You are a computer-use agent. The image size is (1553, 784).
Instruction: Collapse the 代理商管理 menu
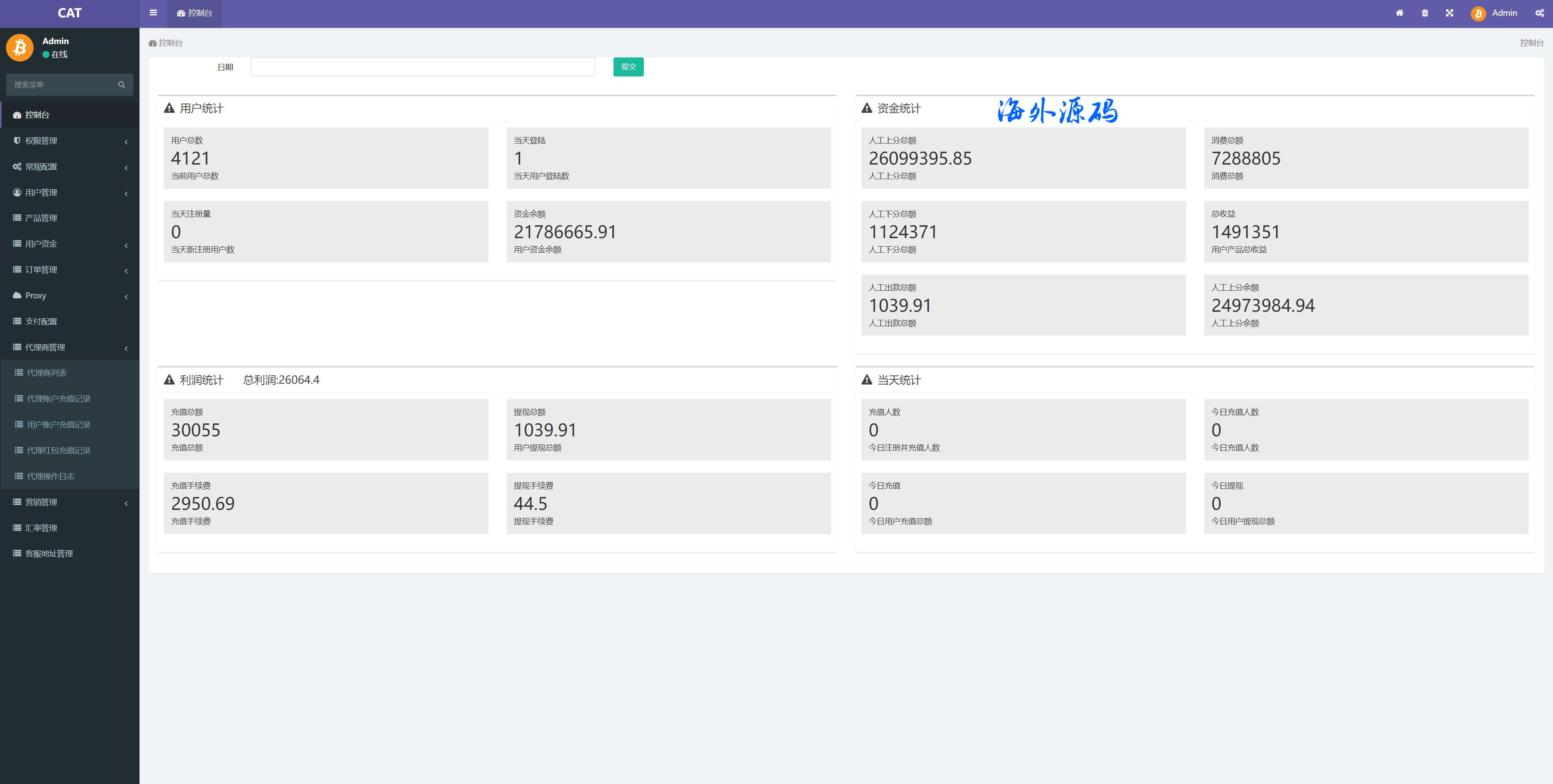tap(69, 348)
